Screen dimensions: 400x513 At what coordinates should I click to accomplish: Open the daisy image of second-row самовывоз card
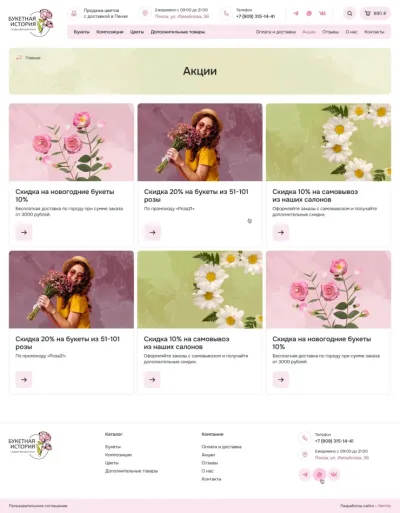tap(200, 290)
